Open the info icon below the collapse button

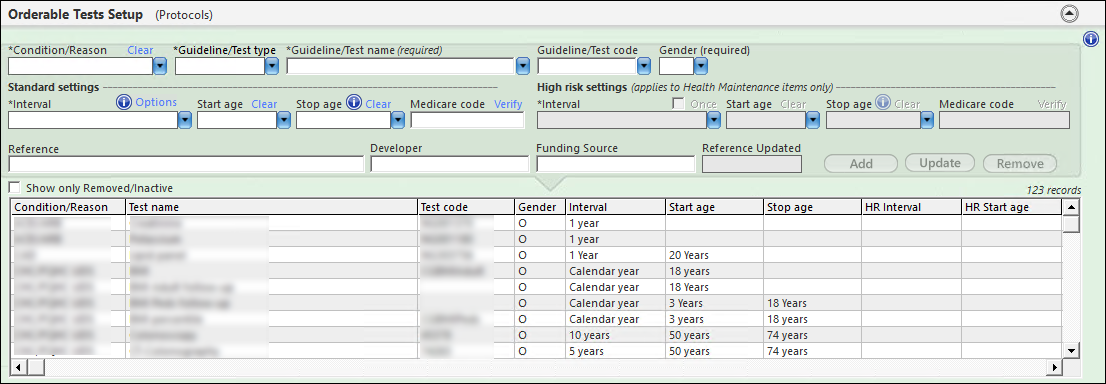1089,39
